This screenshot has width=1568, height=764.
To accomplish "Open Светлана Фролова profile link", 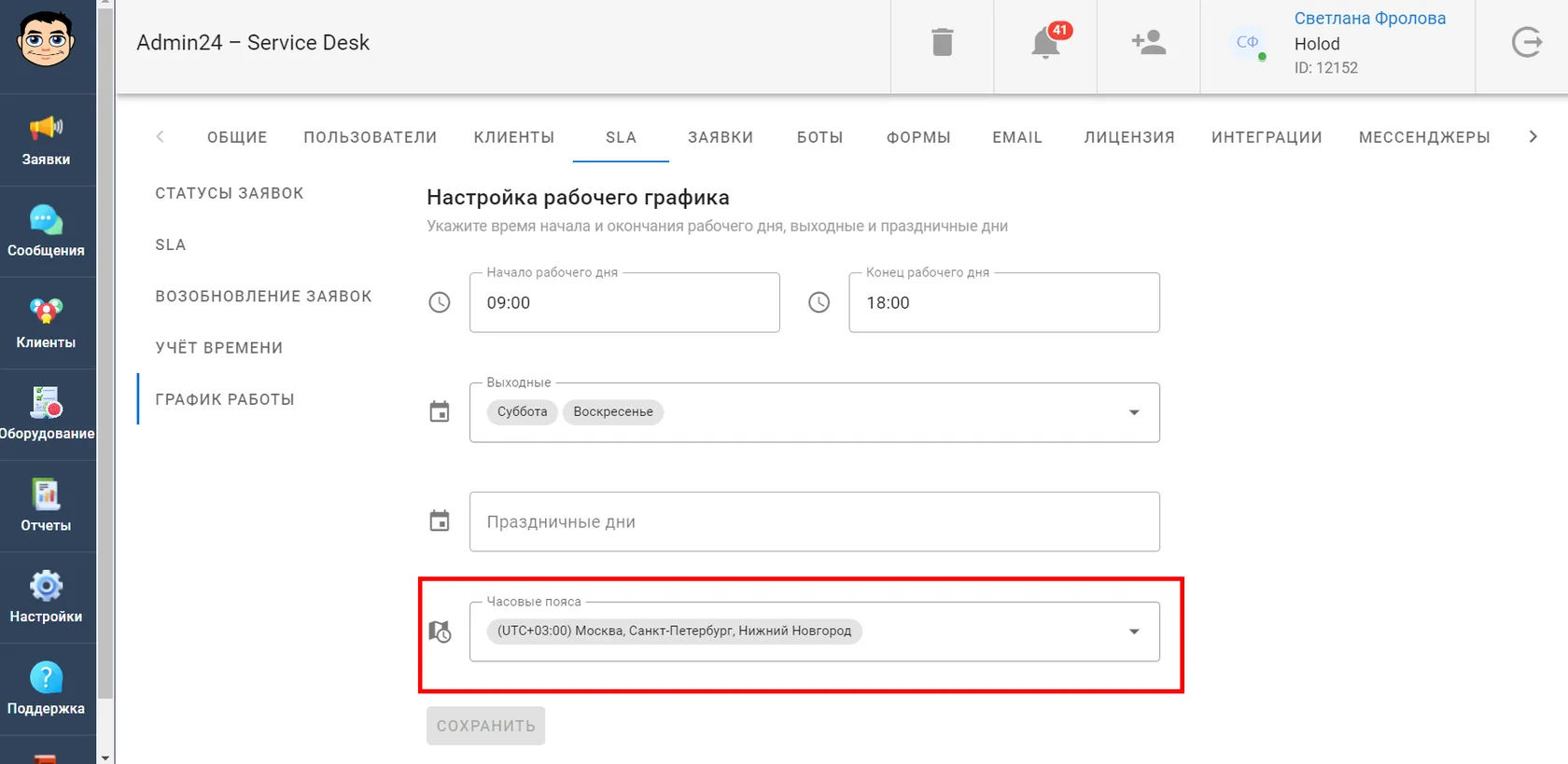I will click(1369, 18).
